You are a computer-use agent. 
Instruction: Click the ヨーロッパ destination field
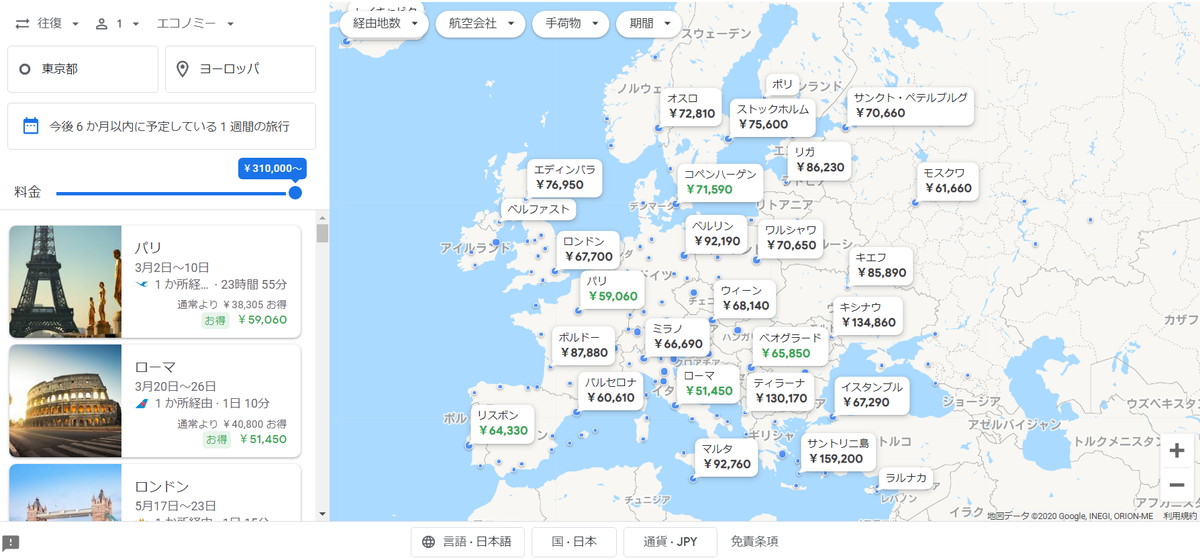pyautogui.click(x=240, y=69)
